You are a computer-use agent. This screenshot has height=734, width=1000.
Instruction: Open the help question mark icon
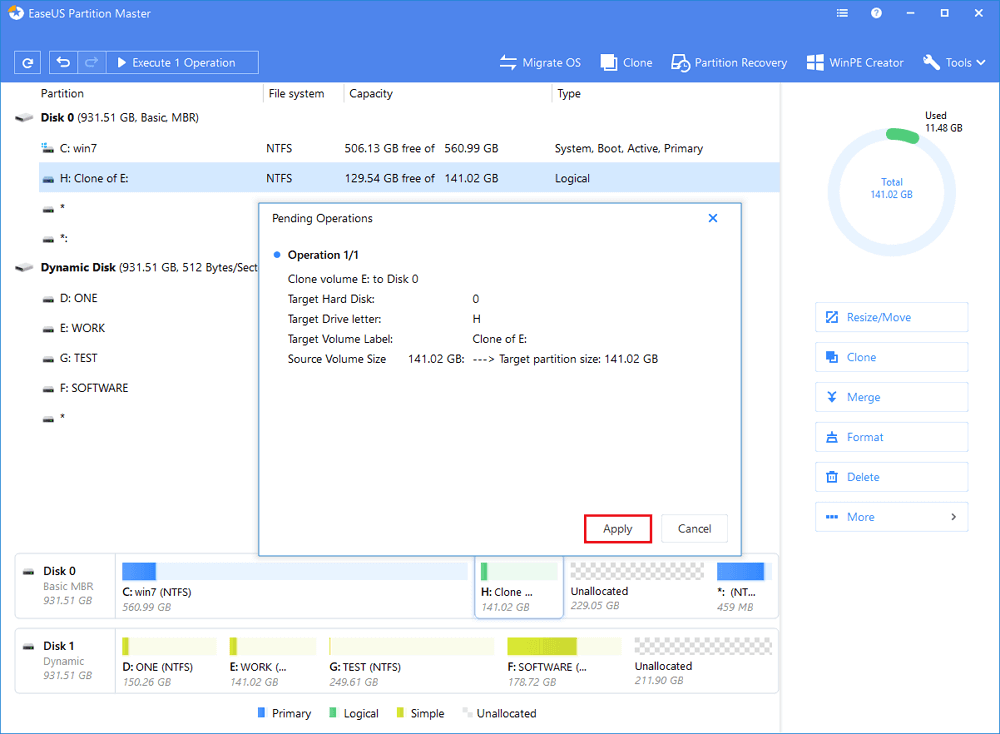coord(876,13)
